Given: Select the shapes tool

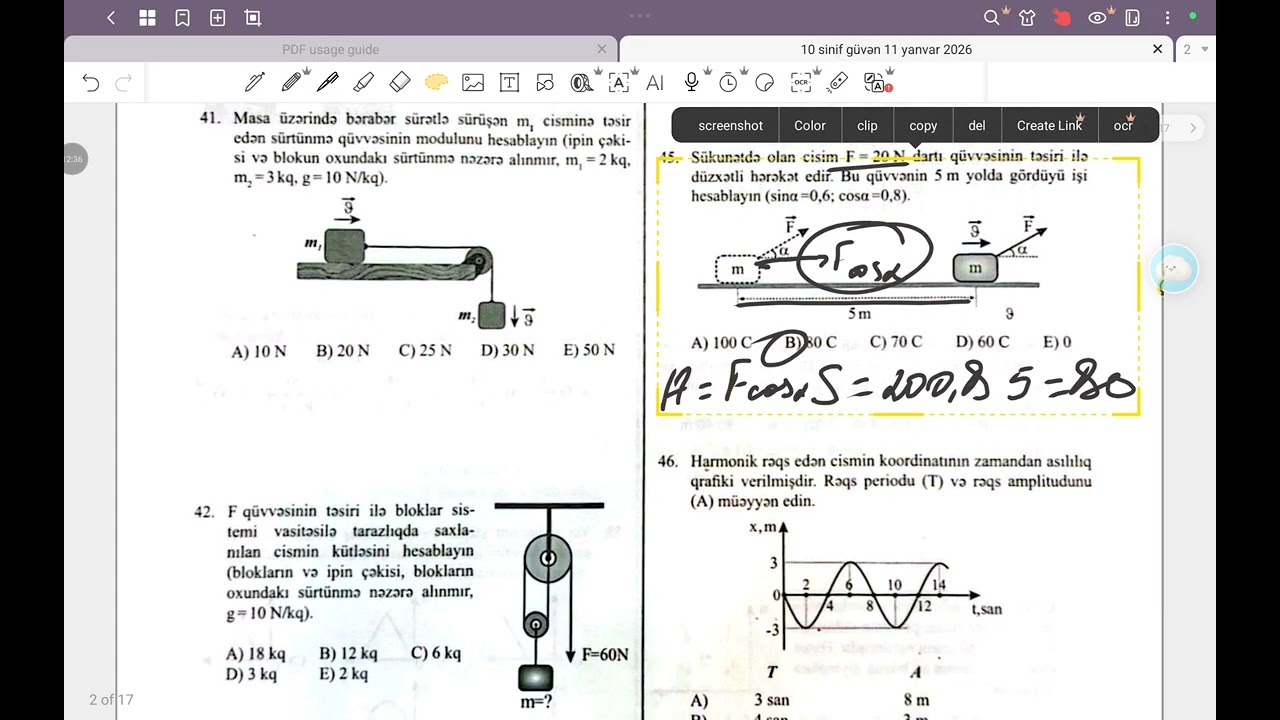Looking at the screenshot, I should coord(544,83).
